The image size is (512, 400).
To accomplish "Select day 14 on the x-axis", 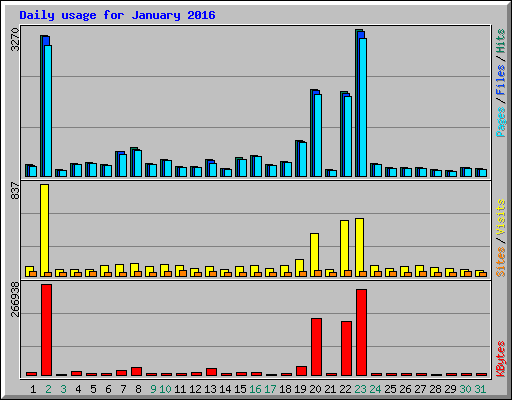I will coord(225,389).
